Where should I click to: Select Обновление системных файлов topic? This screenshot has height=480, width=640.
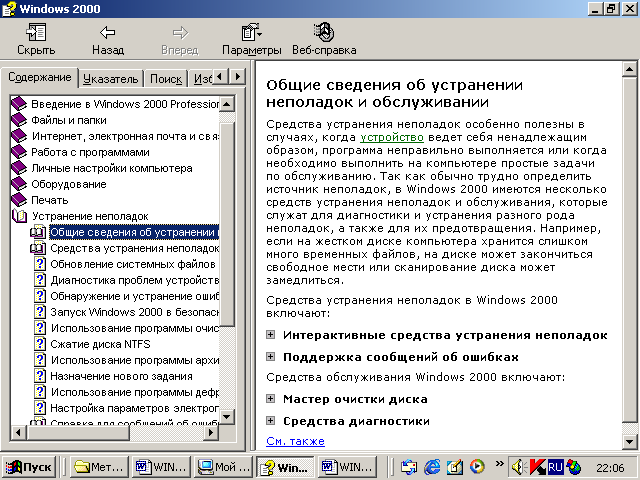click(x=133, y=264)
